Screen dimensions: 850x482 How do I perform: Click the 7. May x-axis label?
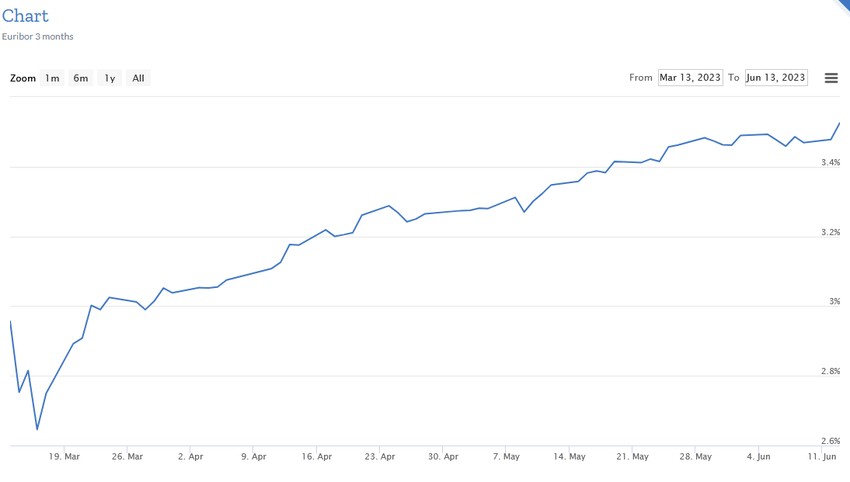[505, 456]
